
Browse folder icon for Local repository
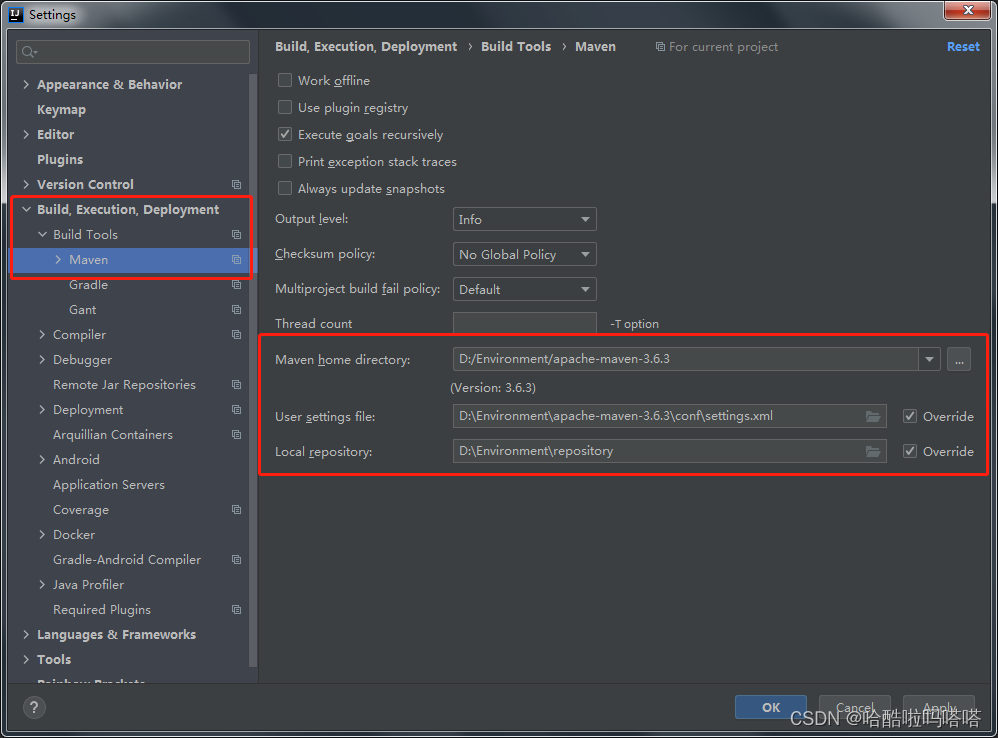coord(873,451)
